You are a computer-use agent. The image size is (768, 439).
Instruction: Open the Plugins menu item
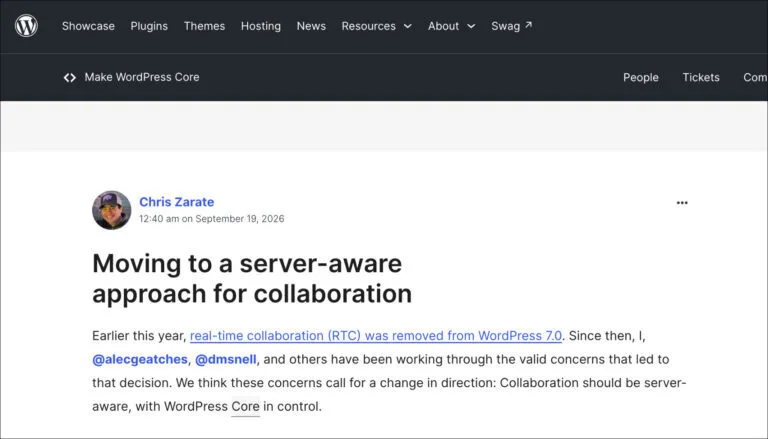(149, 26)
